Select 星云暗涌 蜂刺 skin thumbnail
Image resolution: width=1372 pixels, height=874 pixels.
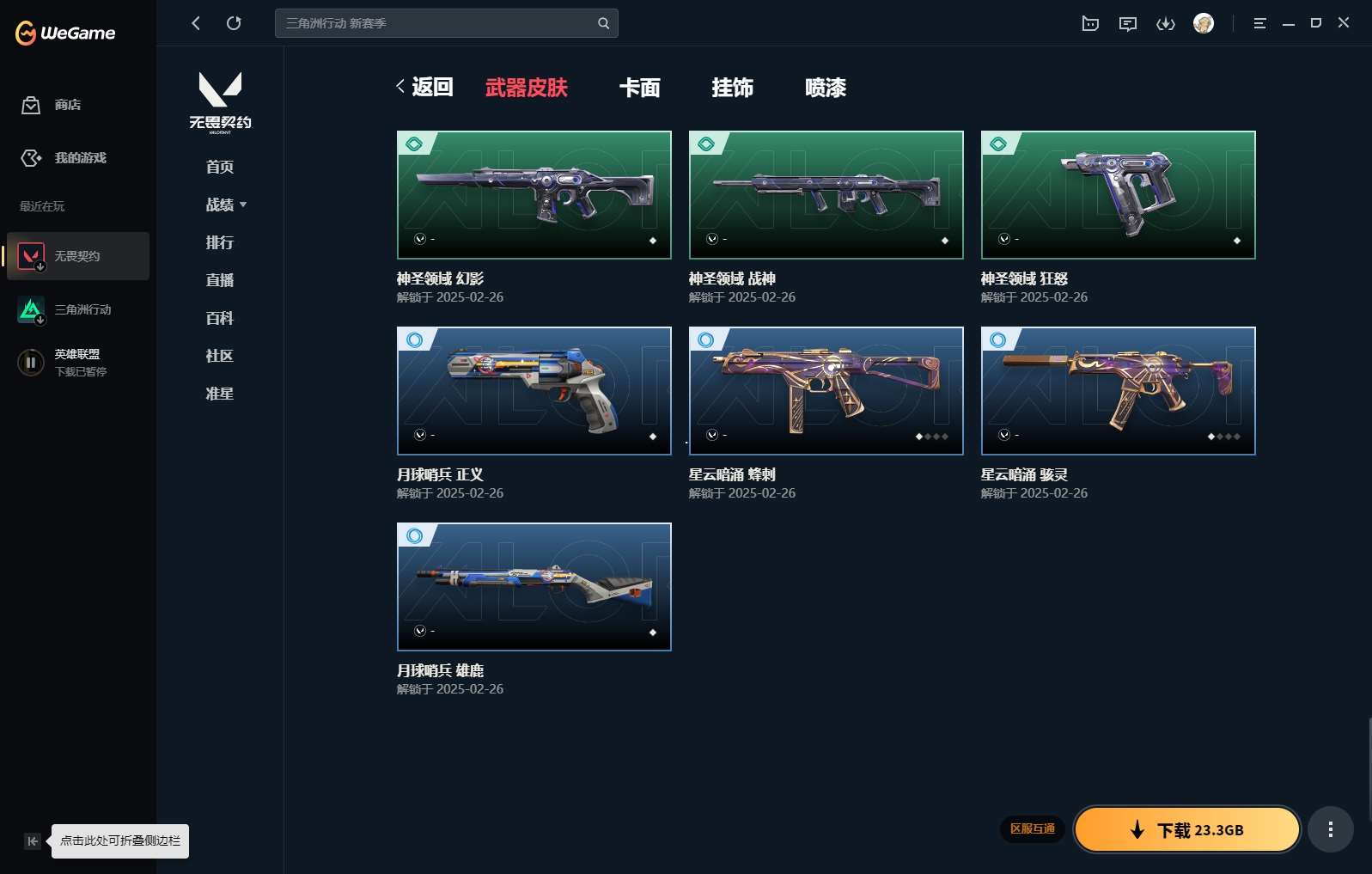(x=826, y=391)
